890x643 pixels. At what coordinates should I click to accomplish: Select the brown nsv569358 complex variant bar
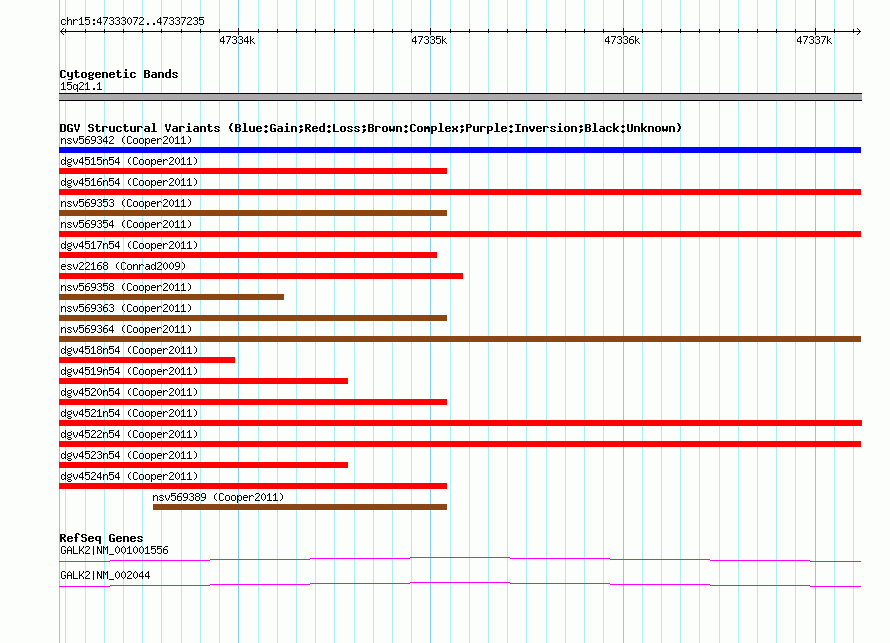click(x=171, y=297)
